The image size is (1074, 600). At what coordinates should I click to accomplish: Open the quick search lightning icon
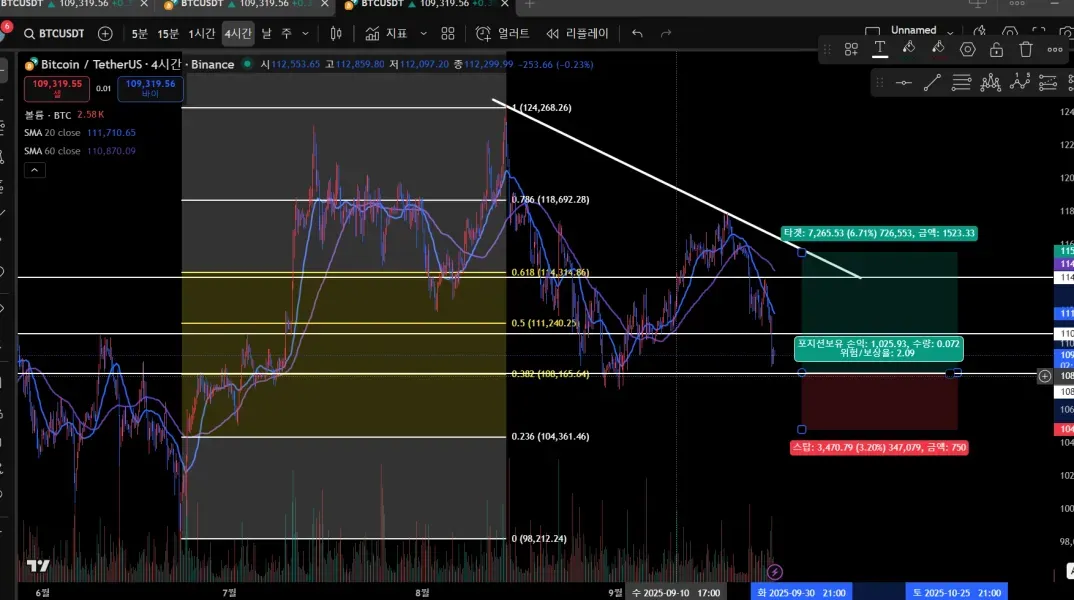(980, 32)
